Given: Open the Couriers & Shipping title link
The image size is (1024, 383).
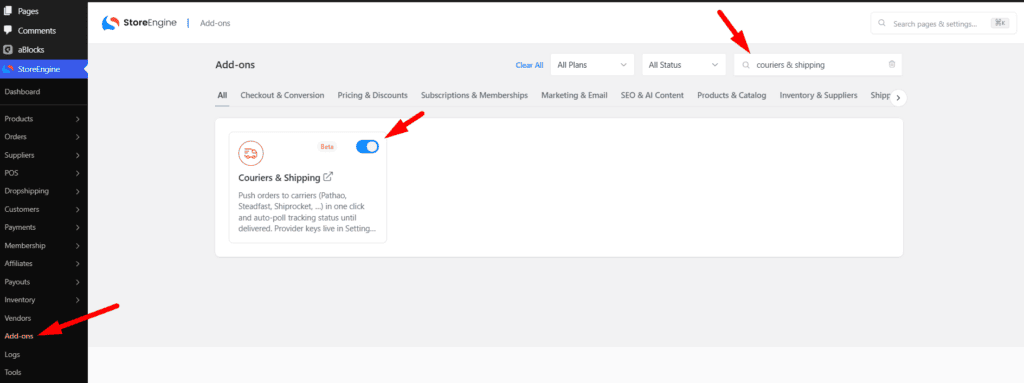Looking at the screenshot, I should tap(280, 177).
